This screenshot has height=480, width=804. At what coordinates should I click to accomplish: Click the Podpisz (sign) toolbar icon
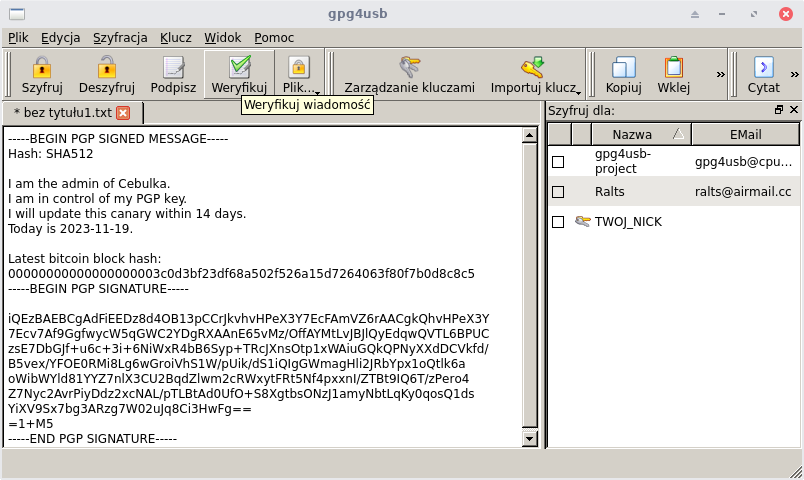coord(173,67)
